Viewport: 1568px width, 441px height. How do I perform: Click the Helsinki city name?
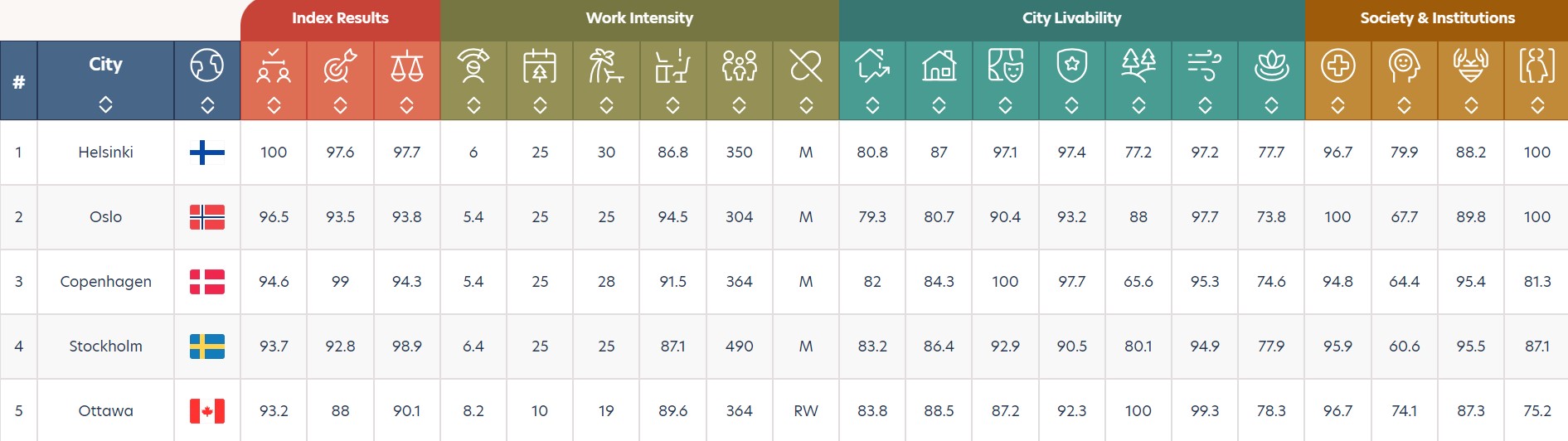[105, 153]
